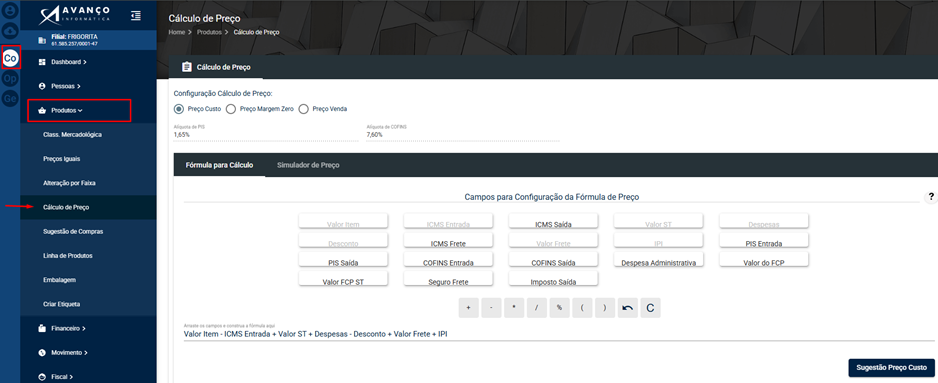Add COFINS Entrada field to formula

tap(448, 260)
